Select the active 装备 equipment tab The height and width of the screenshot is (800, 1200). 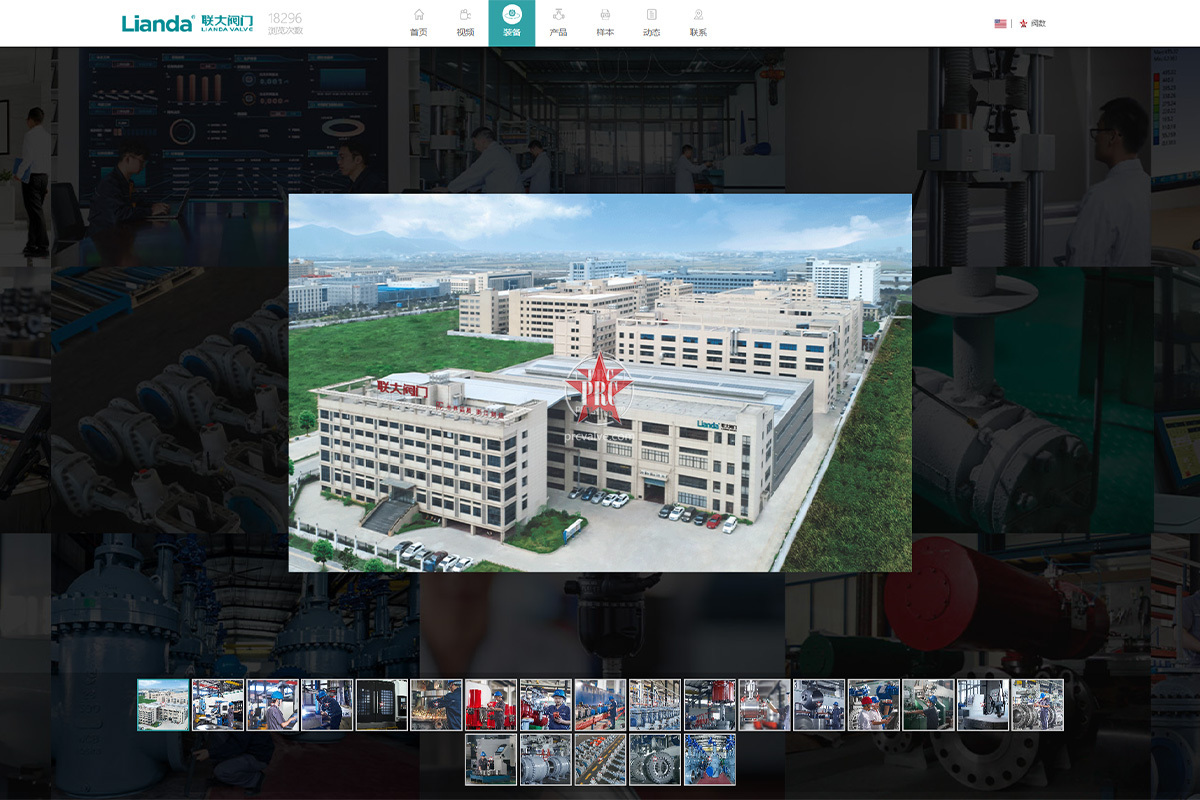click(x=511, y=23)
